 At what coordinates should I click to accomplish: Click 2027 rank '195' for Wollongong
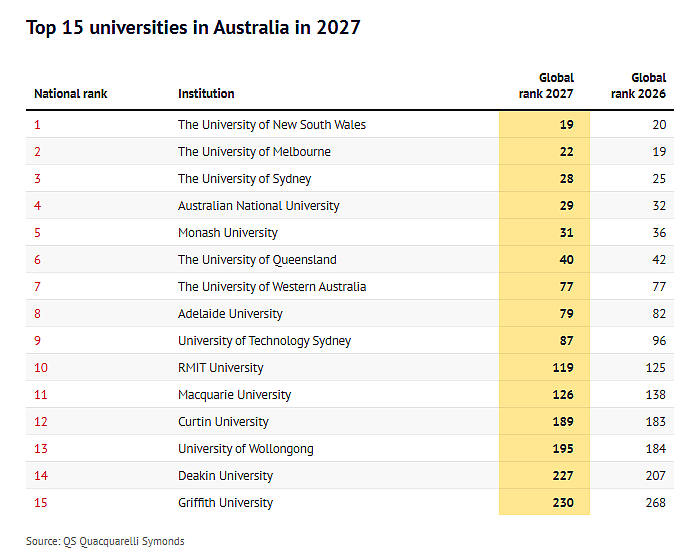coord(563,449)
